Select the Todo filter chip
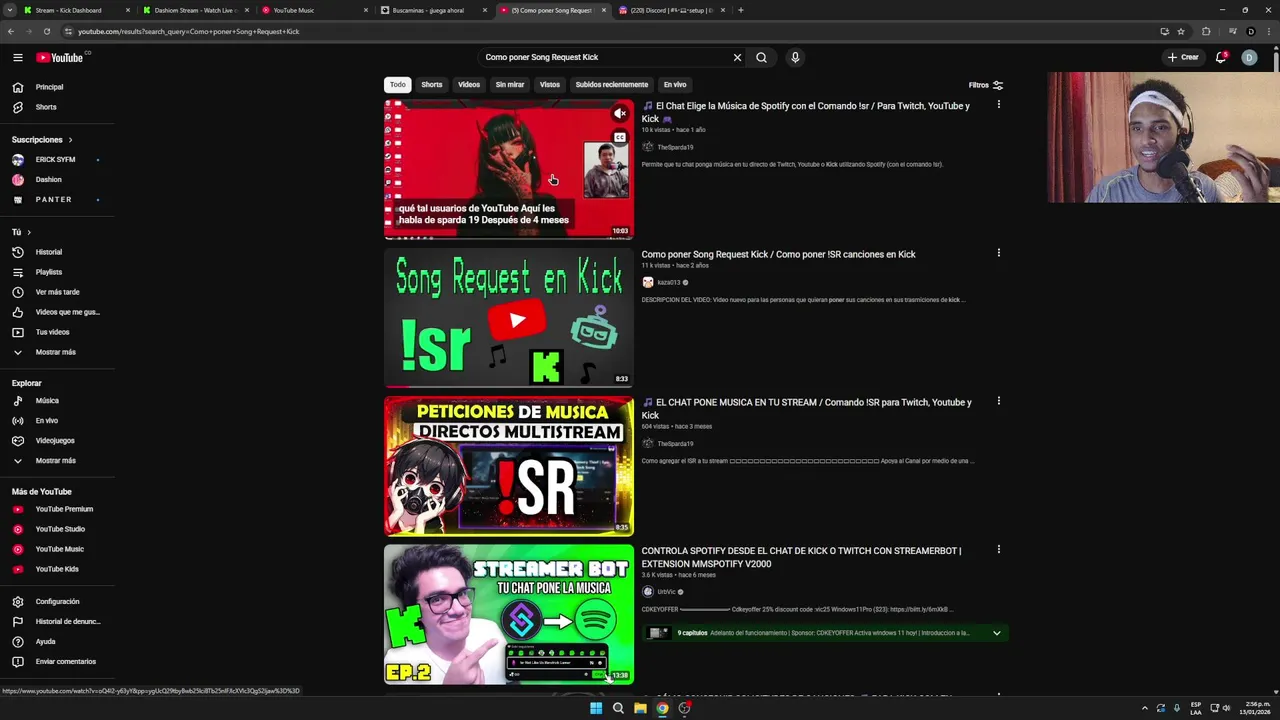This screenshot has height=720, width=1280. point(398,85)
